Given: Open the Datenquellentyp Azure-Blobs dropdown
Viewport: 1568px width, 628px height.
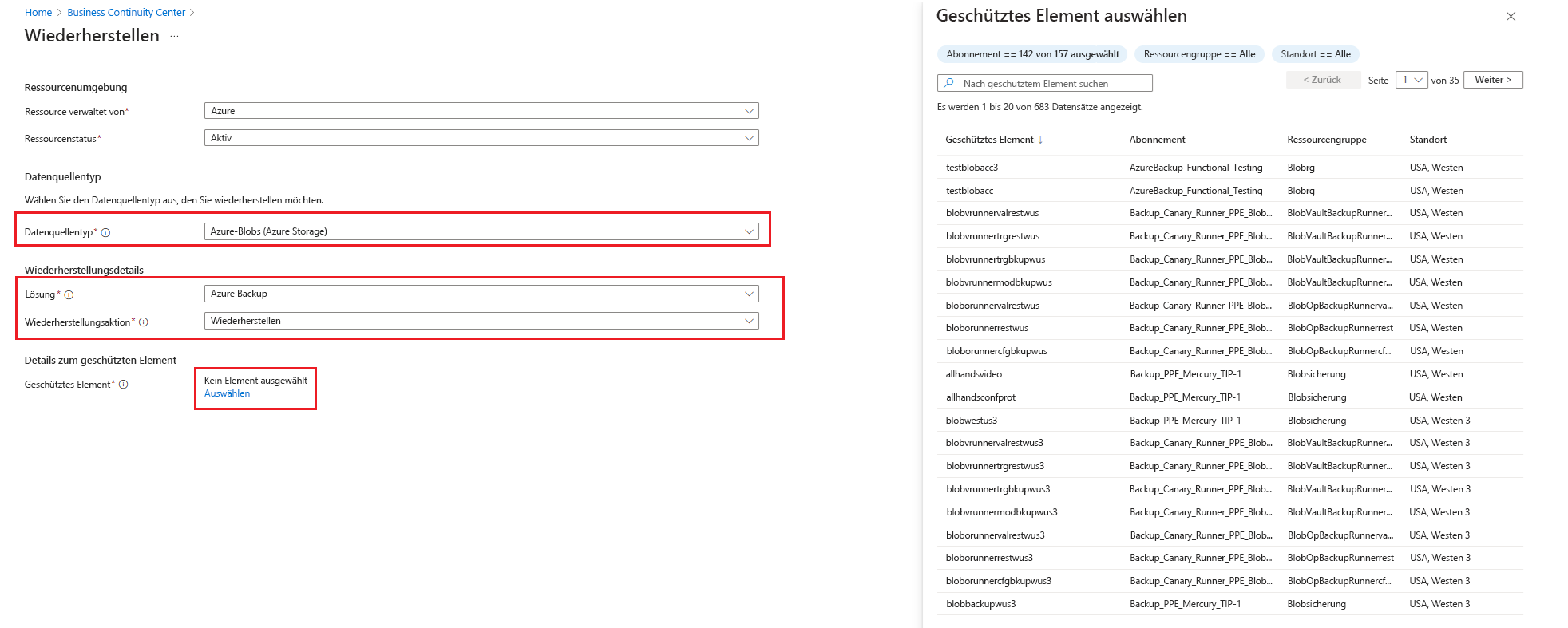Looking at the screenshot, I should tap(481, 231).
